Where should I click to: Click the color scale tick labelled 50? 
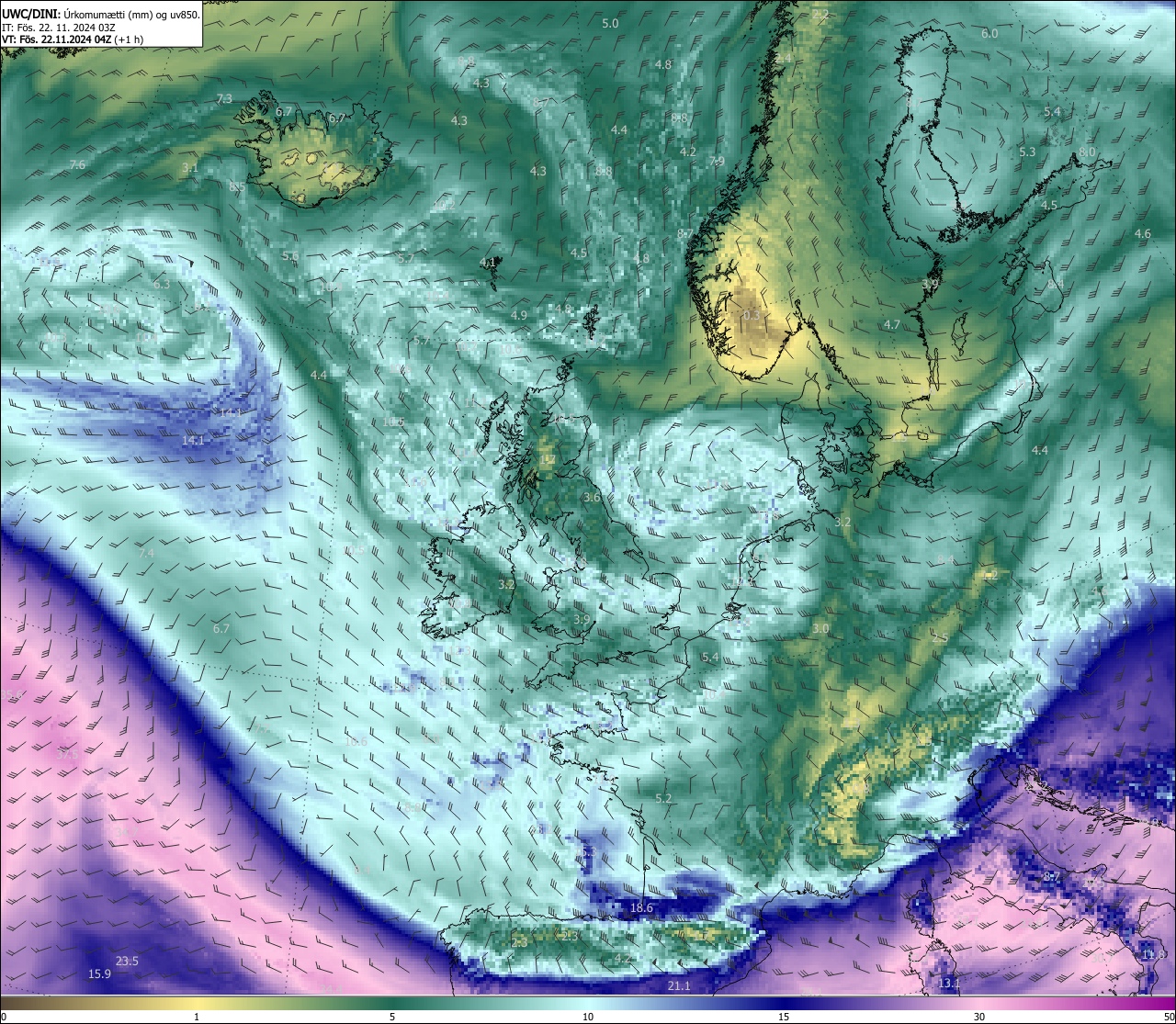(1168, 1017)
